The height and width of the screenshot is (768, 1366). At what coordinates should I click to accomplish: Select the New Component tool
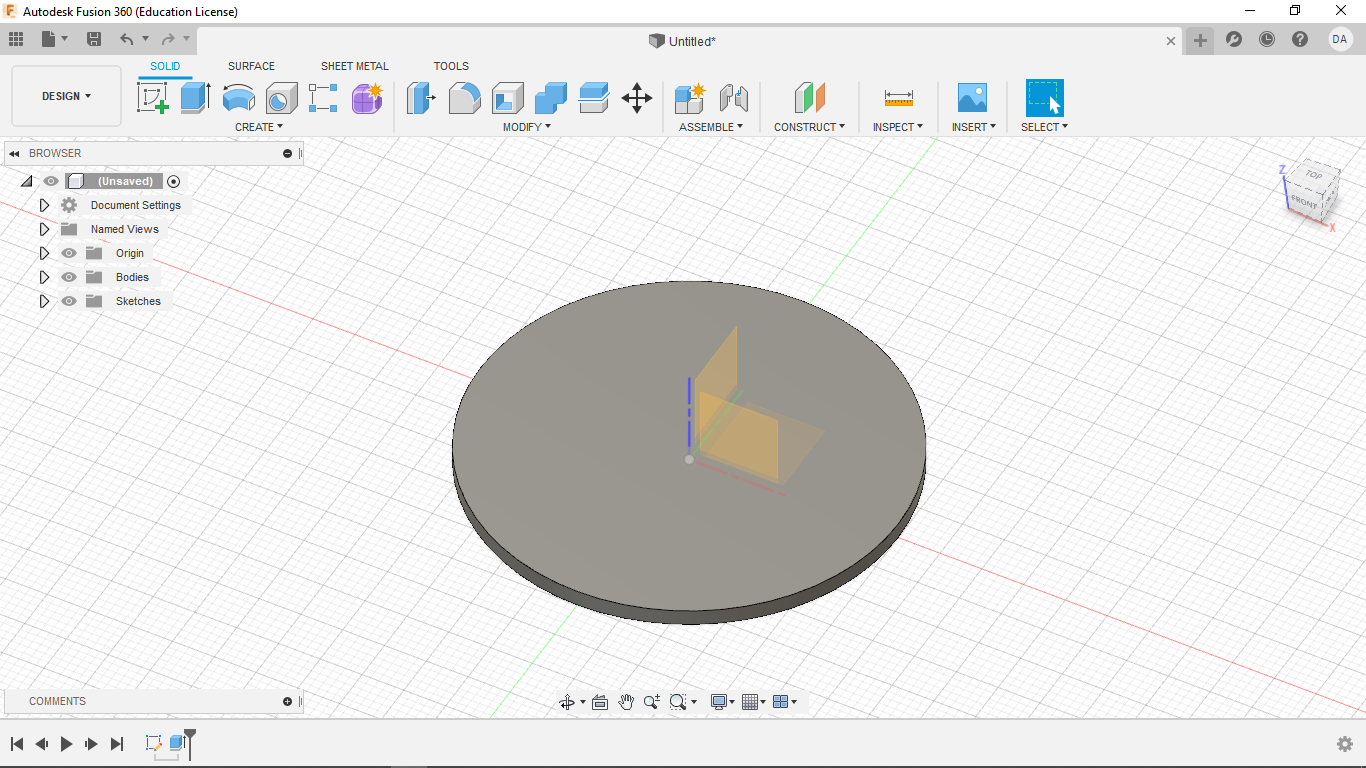[690, 98]
